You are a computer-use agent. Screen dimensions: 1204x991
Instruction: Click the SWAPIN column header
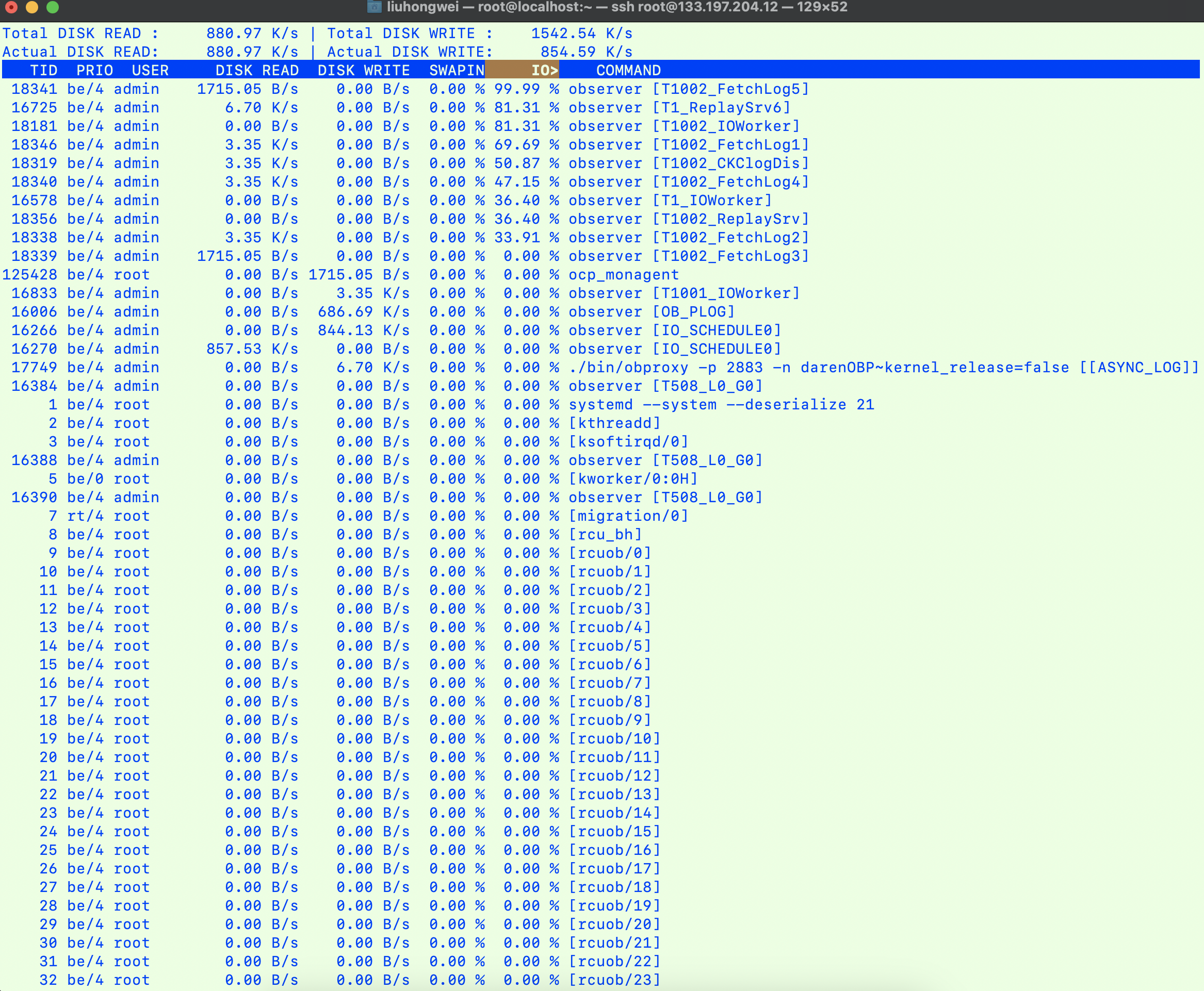click(x=457, y=70)
